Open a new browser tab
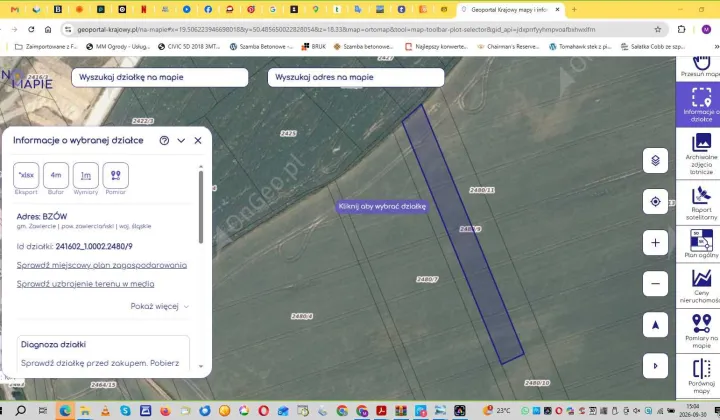Image resolution: width=720 pixels, height=420 pixels. (x=574, y=9)
